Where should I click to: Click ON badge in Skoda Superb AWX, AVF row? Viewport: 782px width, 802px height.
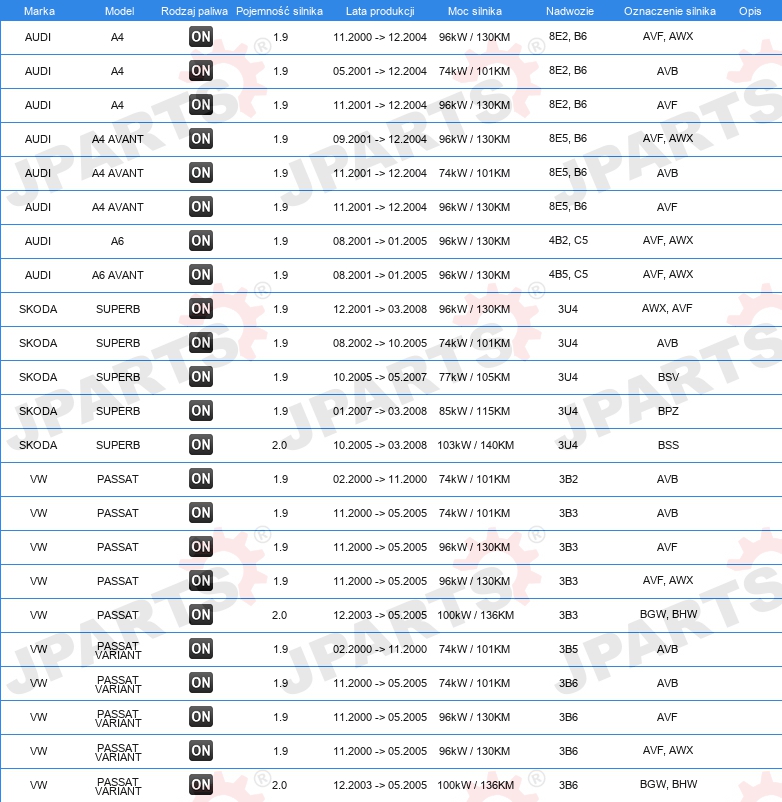(200, 309)
